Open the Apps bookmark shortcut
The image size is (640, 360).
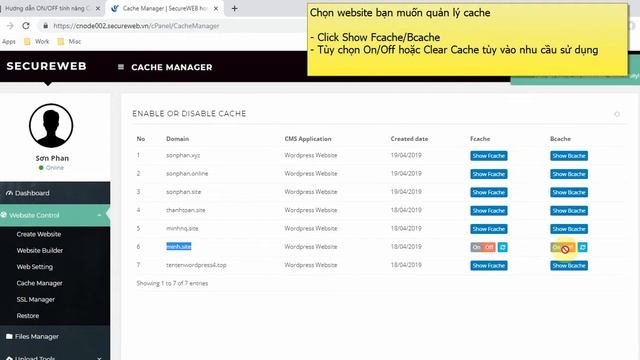tap(9, 42)
